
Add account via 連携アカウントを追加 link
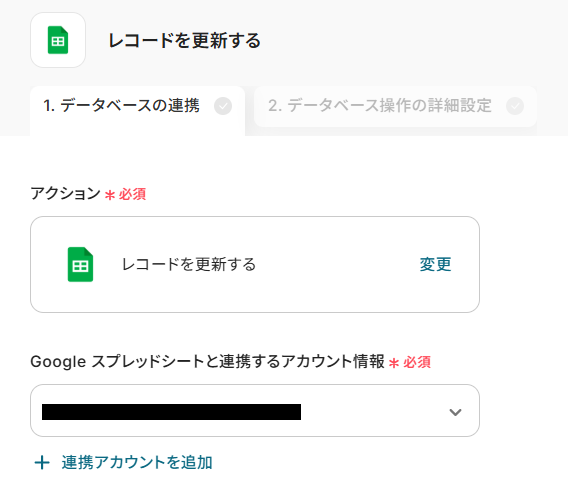click(x=137, y=463)
